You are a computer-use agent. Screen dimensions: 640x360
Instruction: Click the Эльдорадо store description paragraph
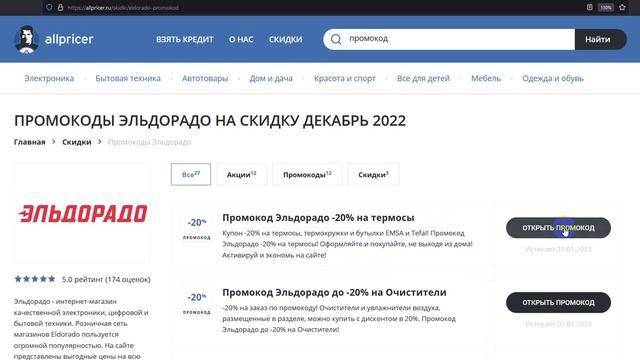(81, 329)
